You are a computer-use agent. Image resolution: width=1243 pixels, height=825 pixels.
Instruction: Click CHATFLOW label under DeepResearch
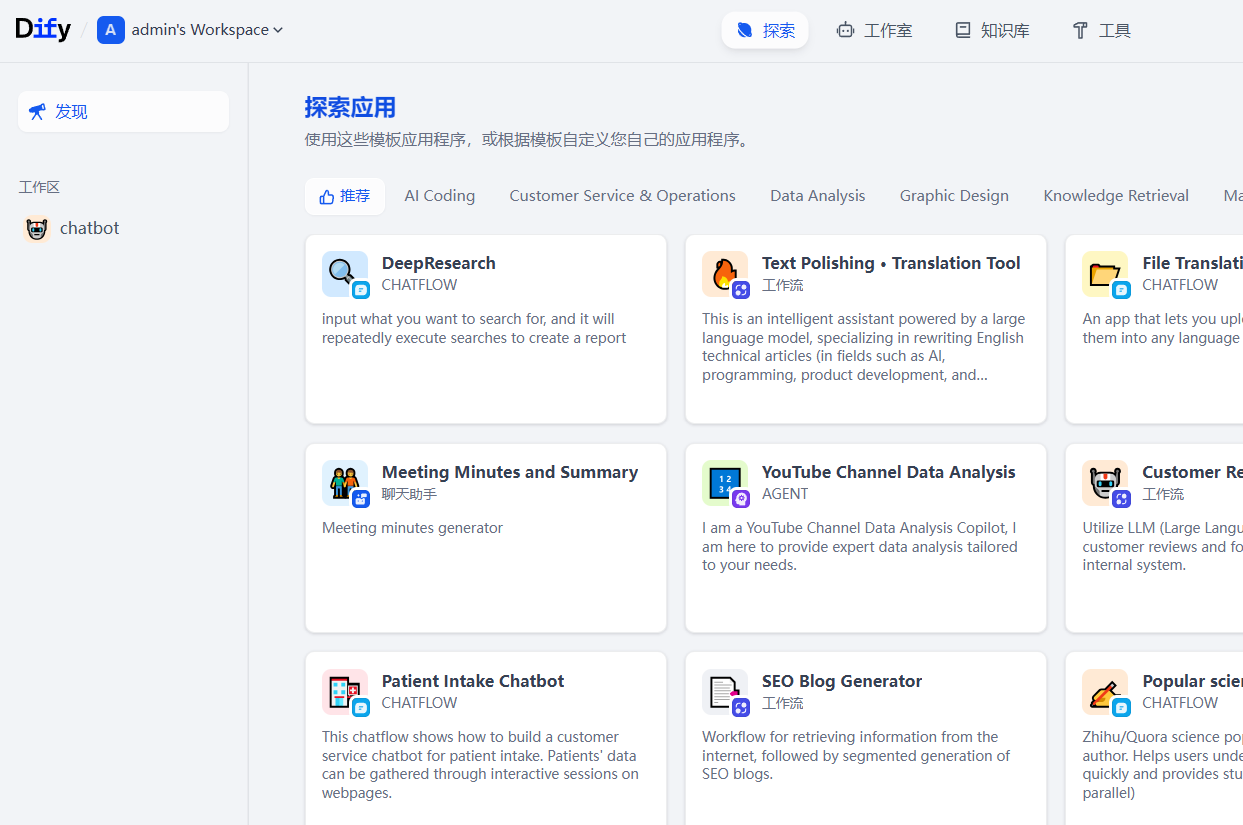420,285
